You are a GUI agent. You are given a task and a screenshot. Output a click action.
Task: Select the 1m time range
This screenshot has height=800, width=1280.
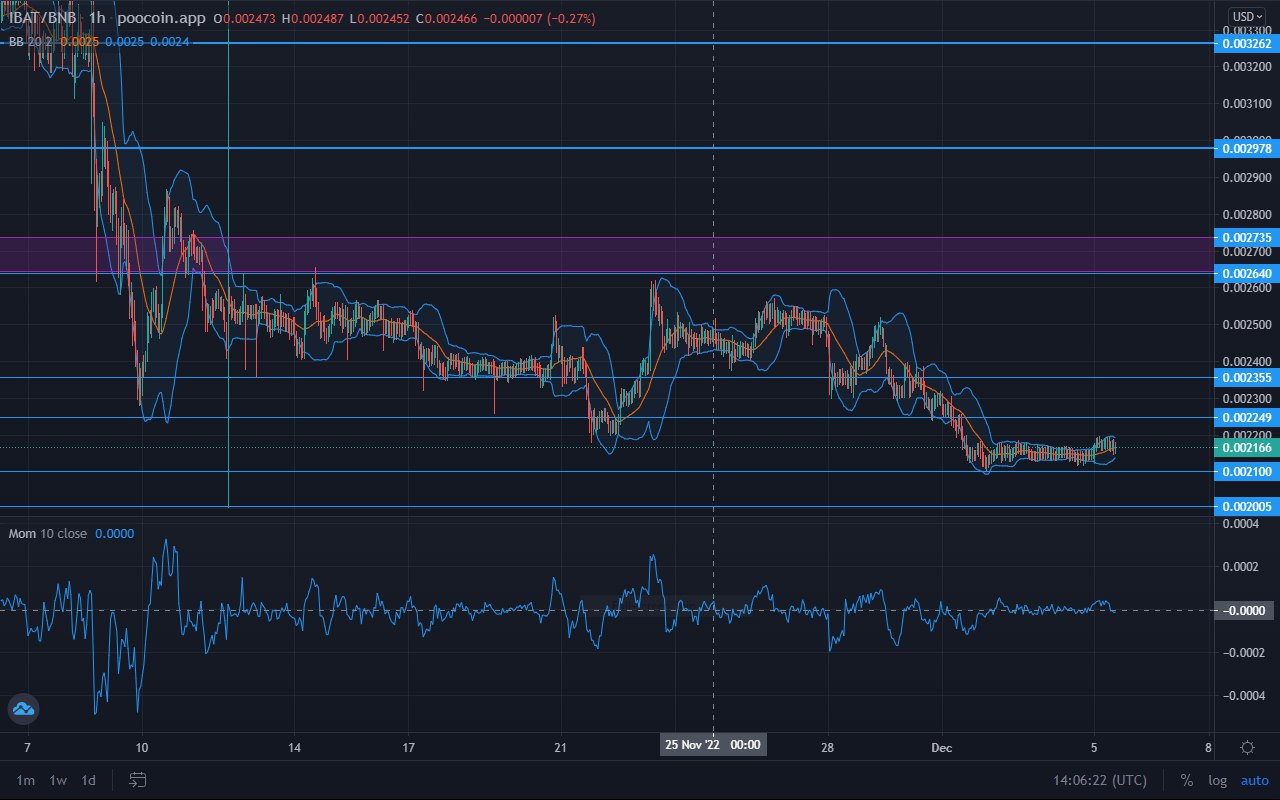(26, 780)
